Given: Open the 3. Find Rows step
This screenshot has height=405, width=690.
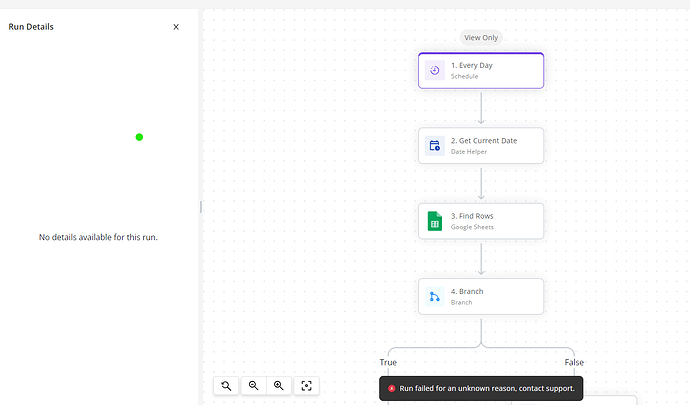Looking at the screenshot, I should (481, 221).
